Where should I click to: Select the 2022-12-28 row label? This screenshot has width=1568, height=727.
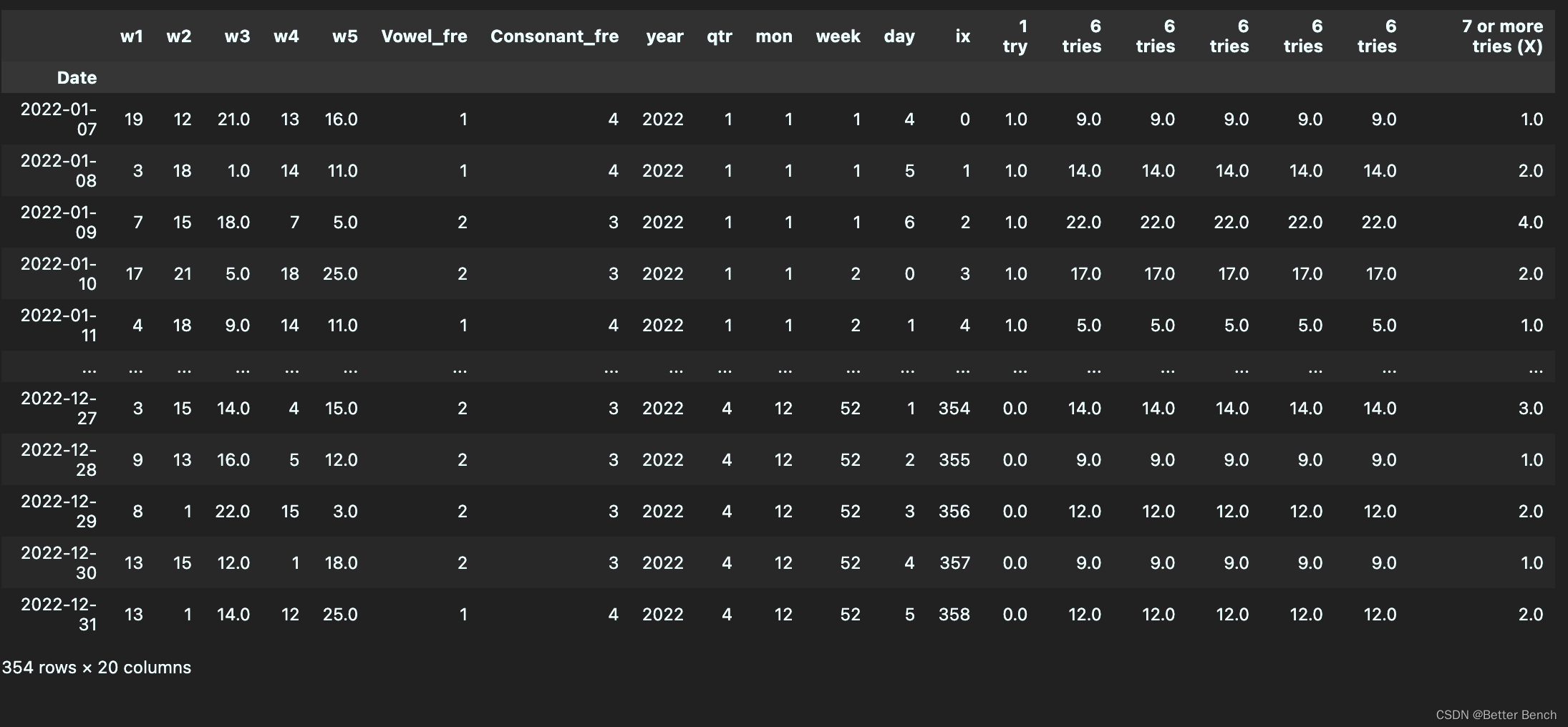point(59,459)
